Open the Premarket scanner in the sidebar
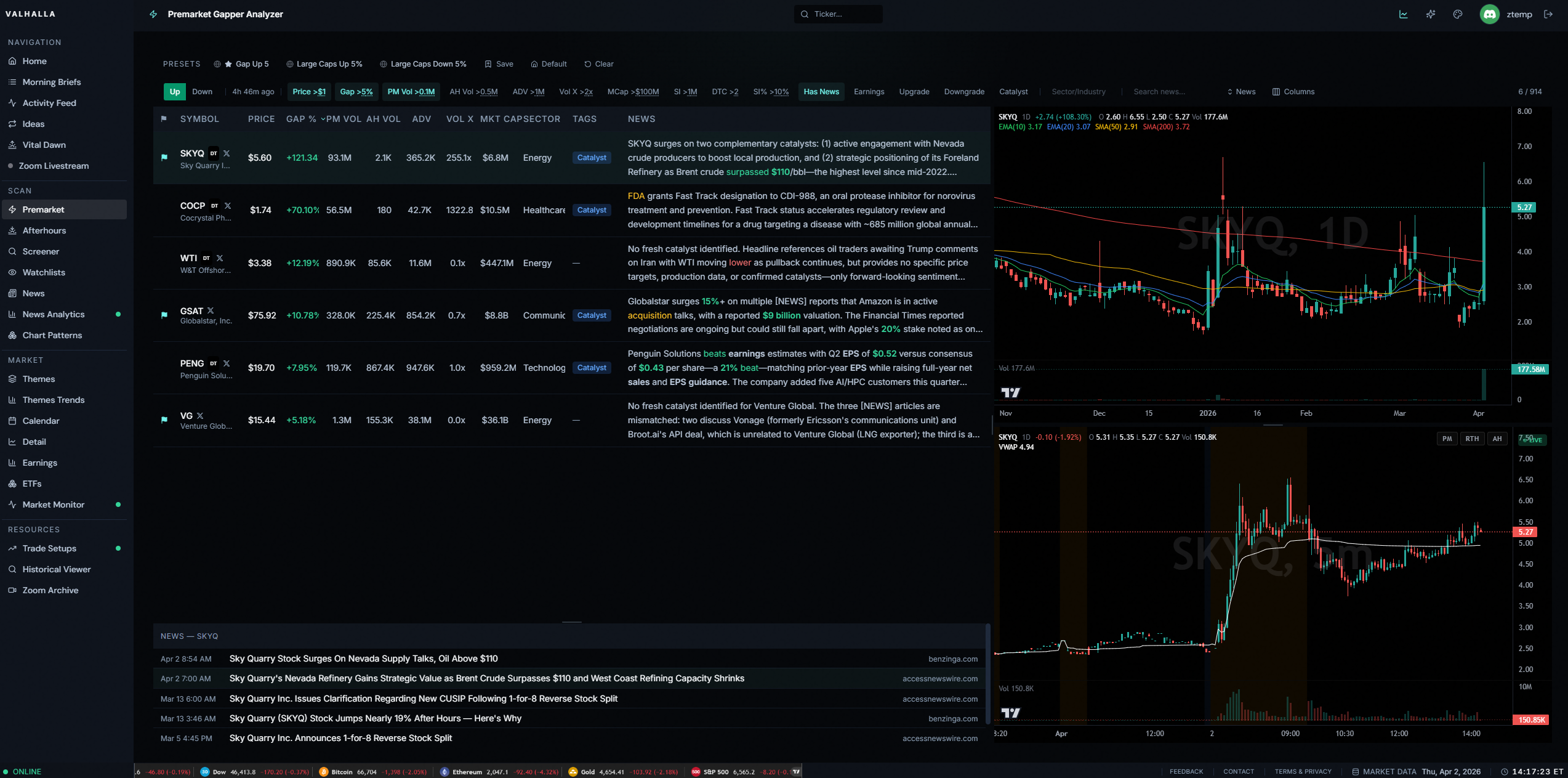 pos(43,209)
